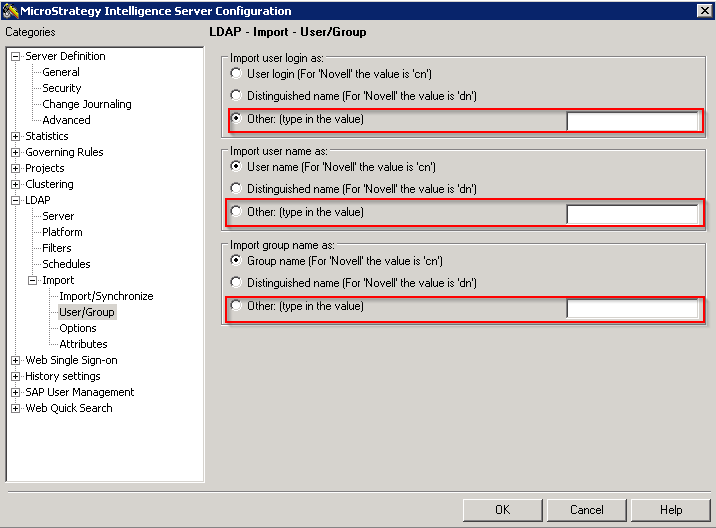Select the LDAP Filters category

(57, 248)
